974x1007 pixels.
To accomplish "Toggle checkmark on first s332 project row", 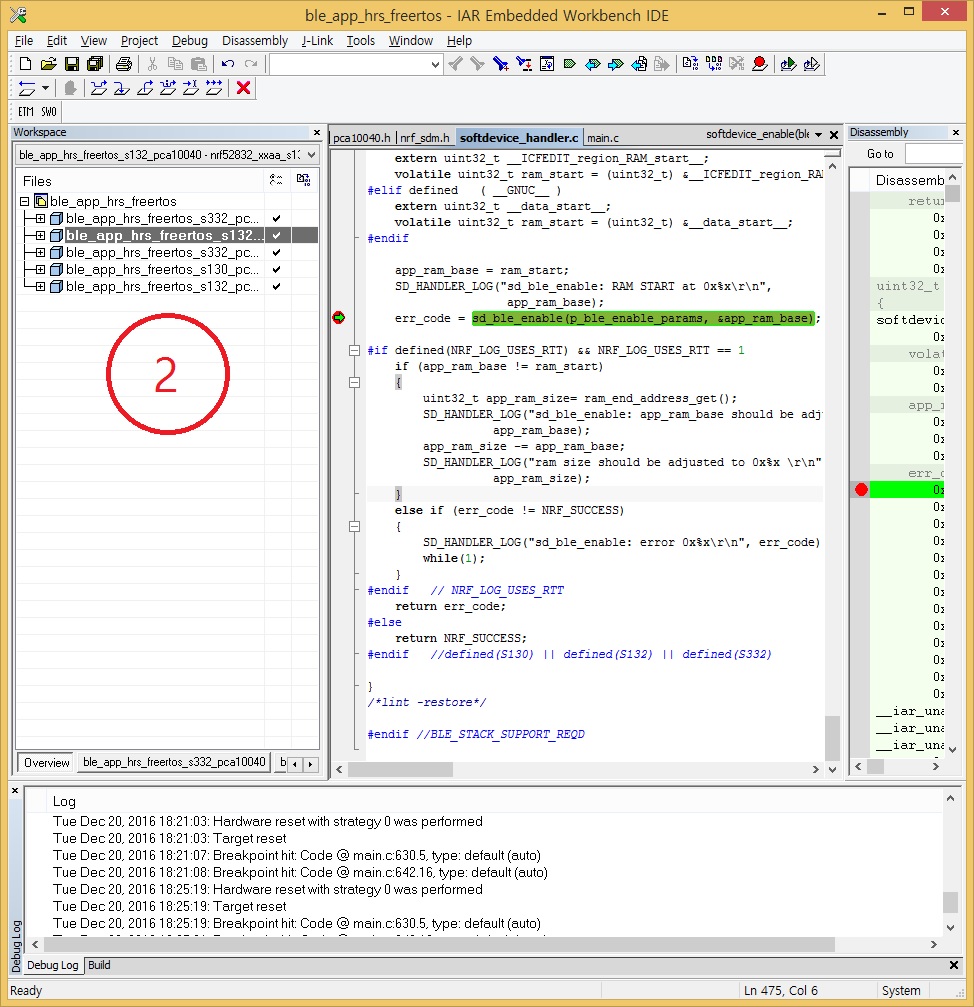I will click(x=277, y=218).
